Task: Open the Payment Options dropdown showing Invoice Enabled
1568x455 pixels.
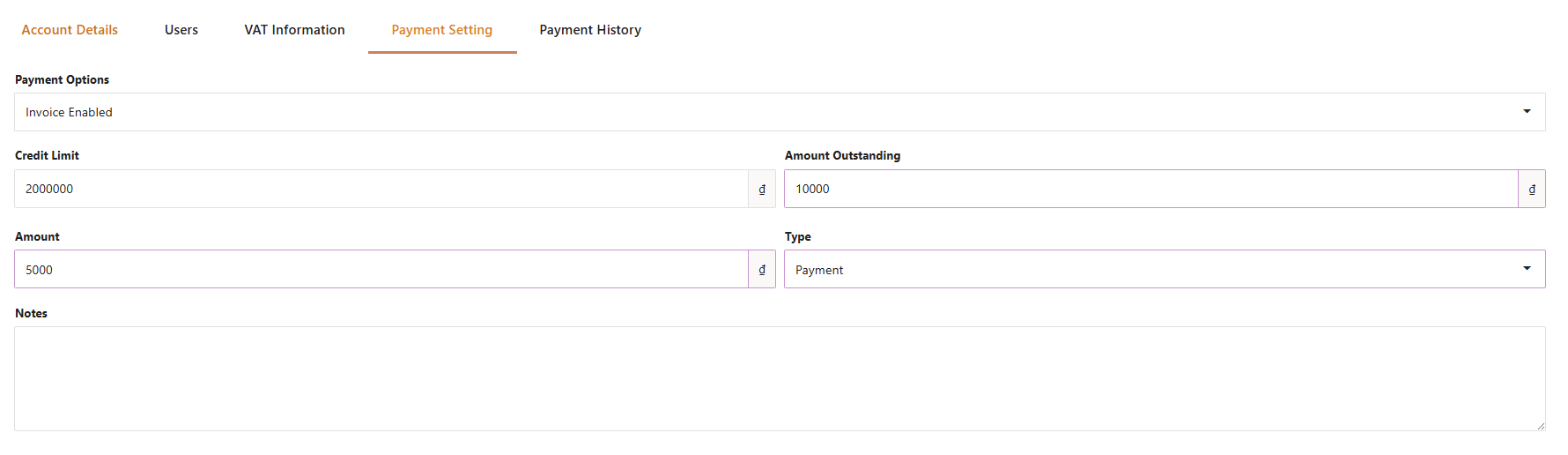Action: [x=780, y=112]
